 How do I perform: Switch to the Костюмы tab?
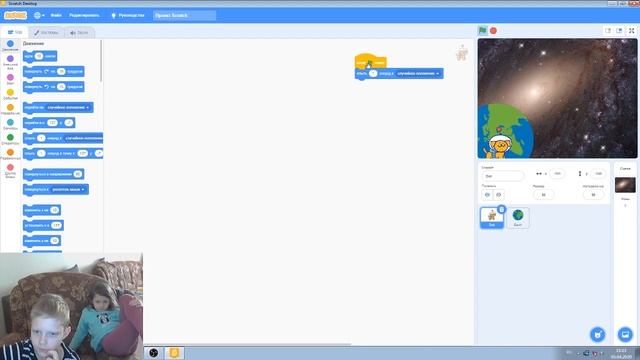click(46, 32)
